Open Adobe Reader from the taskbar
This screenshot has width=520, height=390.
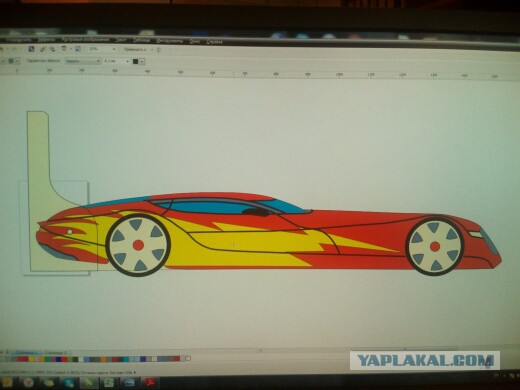point(150,383)
